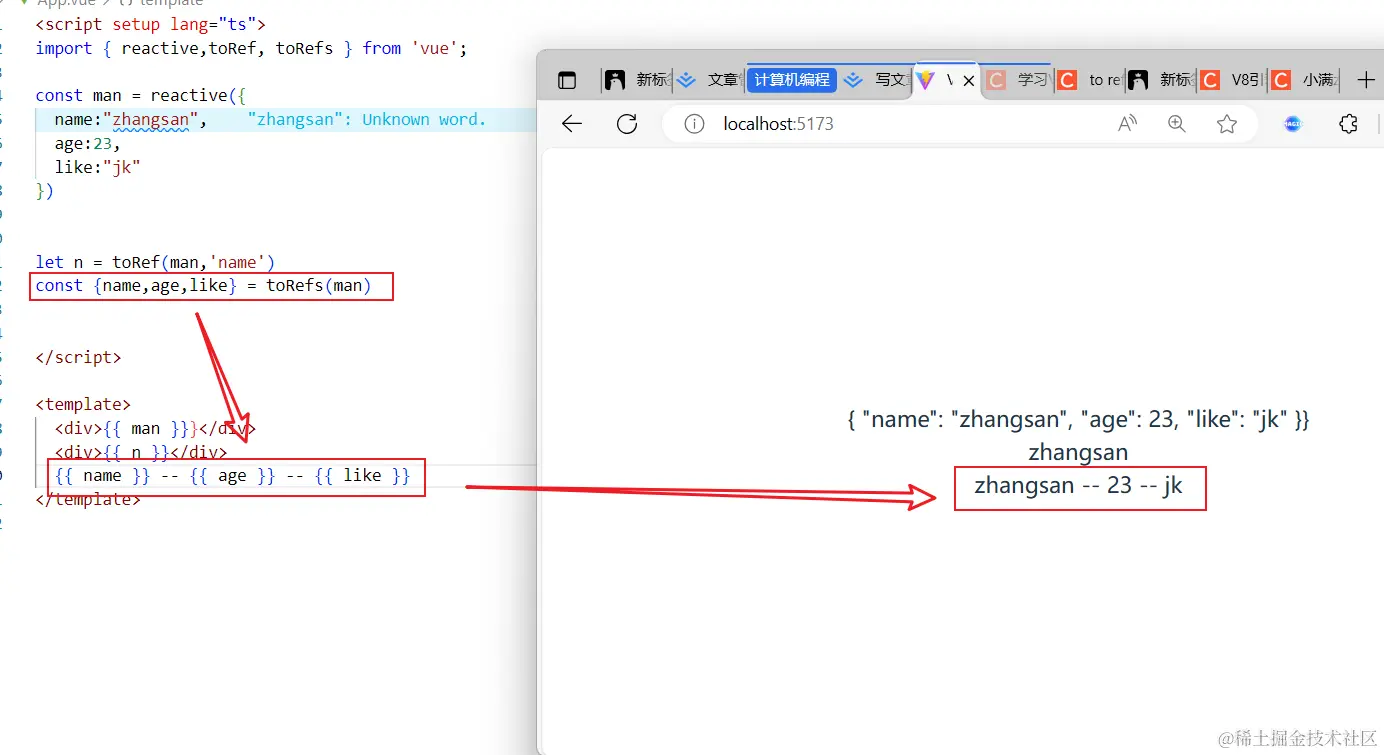
Task: Open the Extensions puzzle icon
Action: click(x=1348, y=124)
